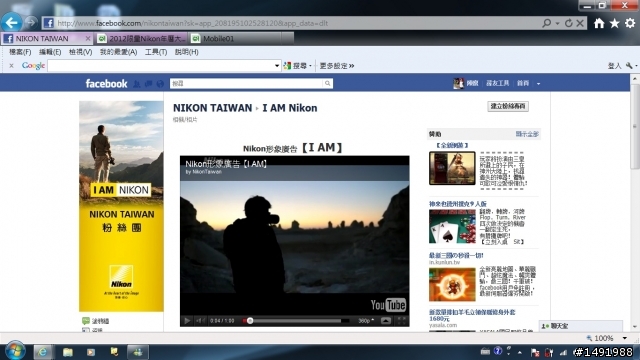The width and height of the screenshot is (640, 360).
Task: Open the Facebook account dropdown arrow
Action: pyautogui.click(x=538, y=83)
